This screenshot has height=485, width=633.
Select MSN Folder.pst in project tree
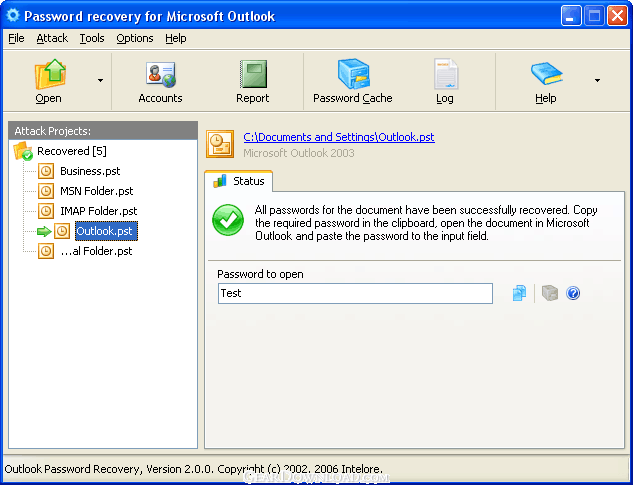(x=97, y=191)
